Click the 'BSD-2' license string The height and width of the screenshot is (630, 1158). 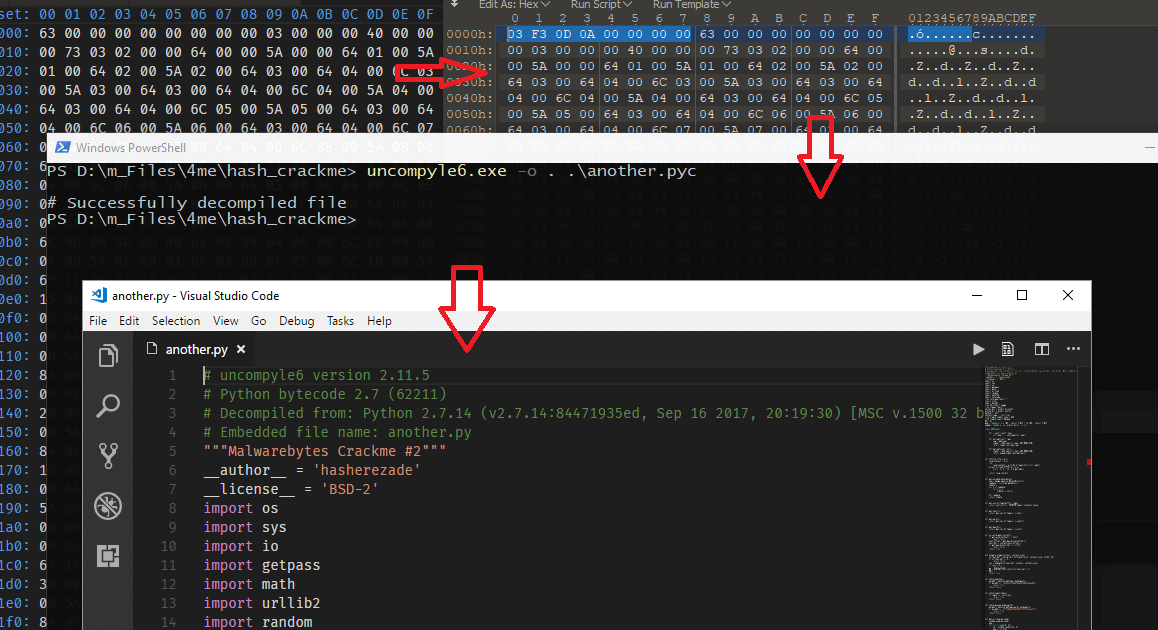349,489
